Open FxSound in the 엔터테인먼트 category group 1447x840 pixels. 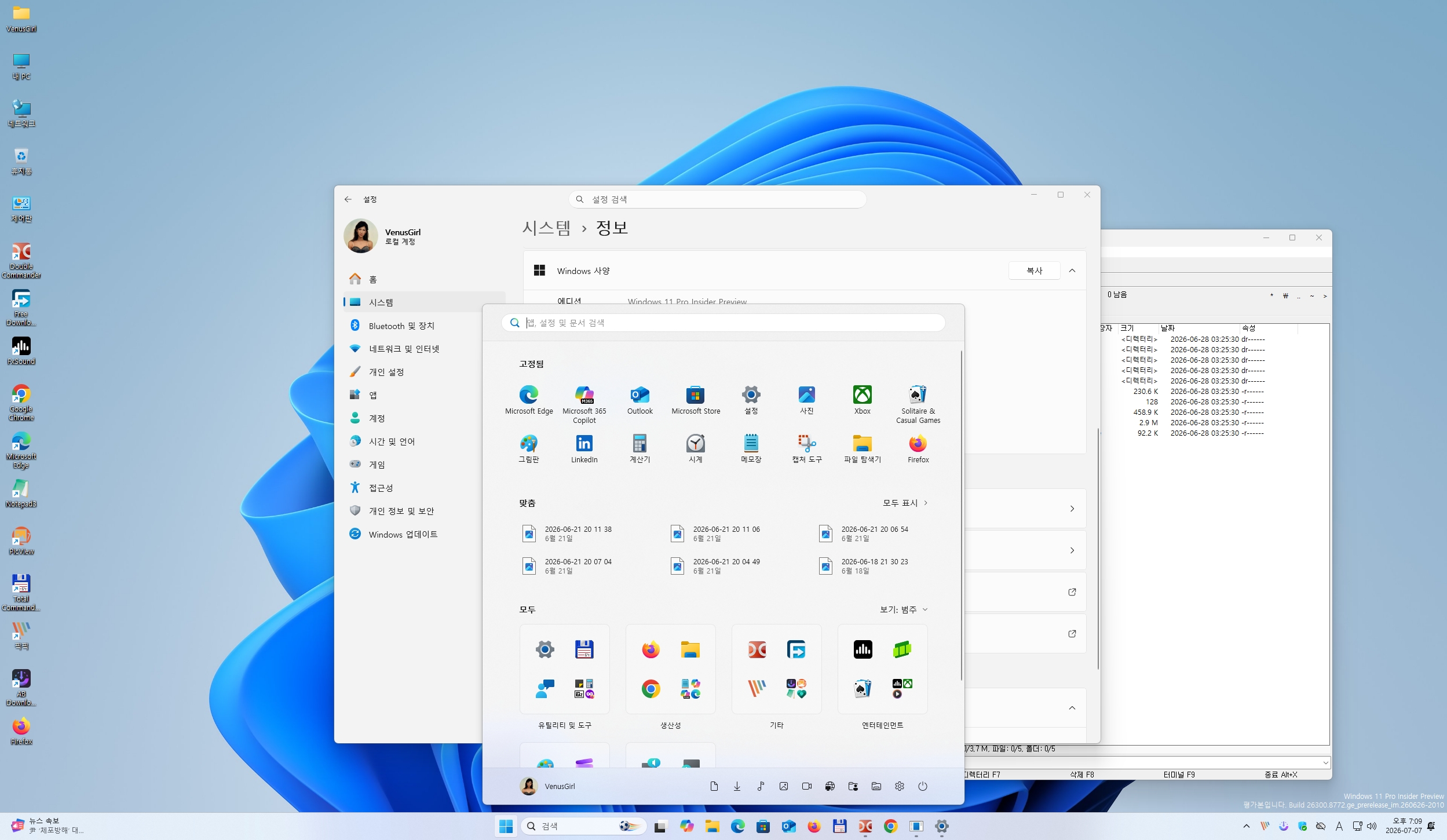tap(863, 649)
